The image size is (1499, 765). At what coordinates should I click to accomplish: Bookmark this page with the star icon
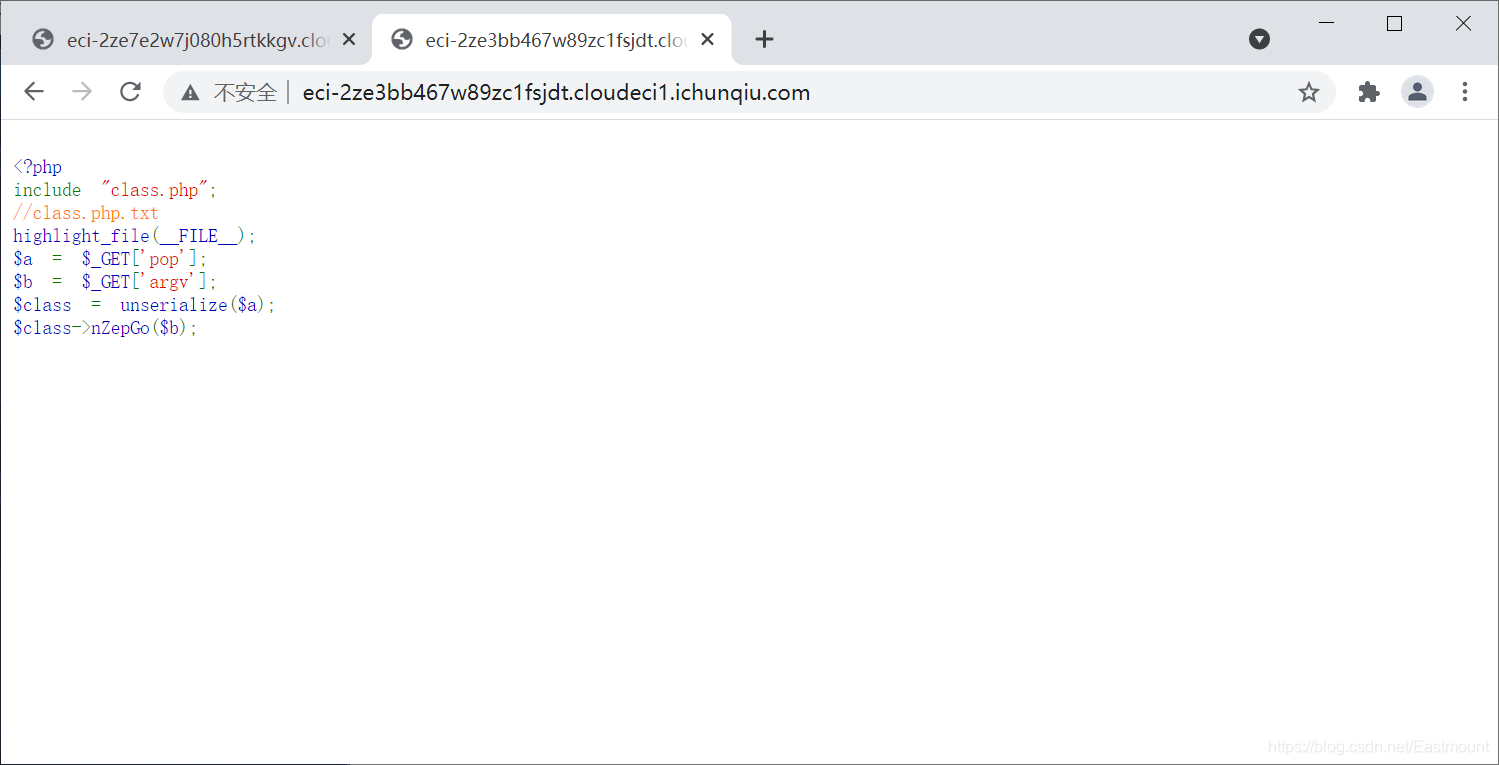(1308, 93)
